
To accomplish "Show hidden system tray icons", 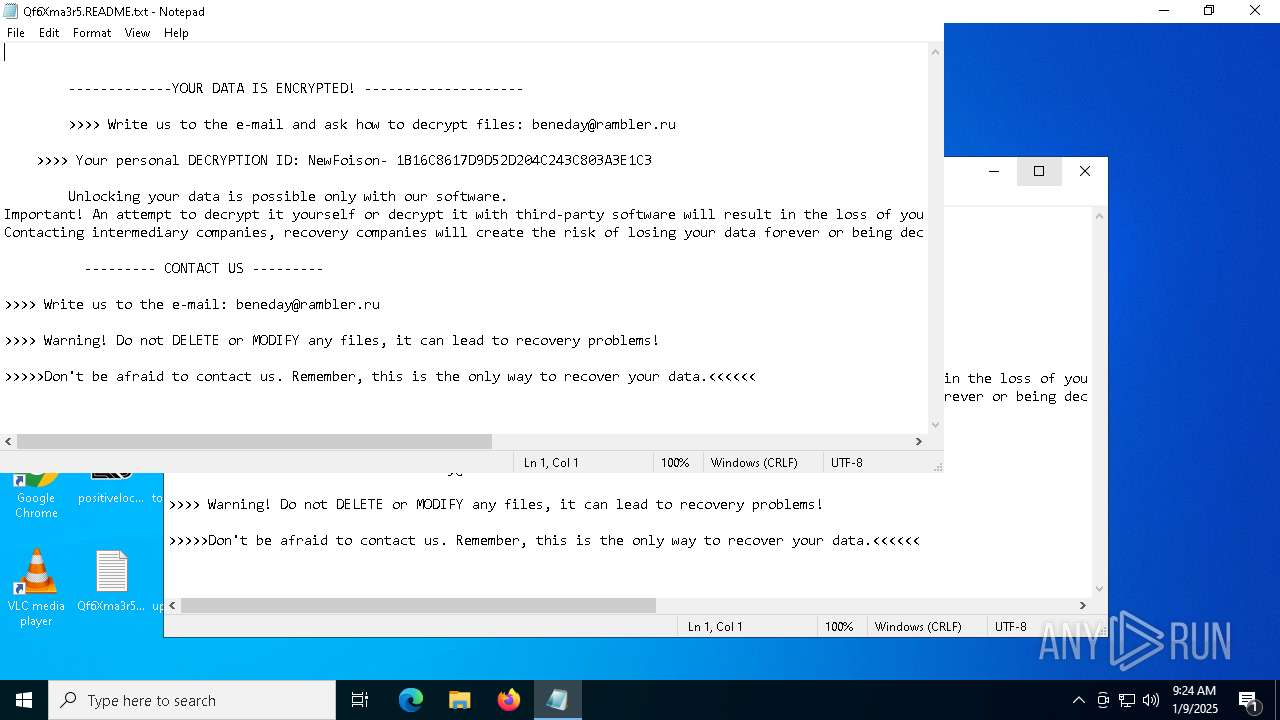I will click(1078, 700).
